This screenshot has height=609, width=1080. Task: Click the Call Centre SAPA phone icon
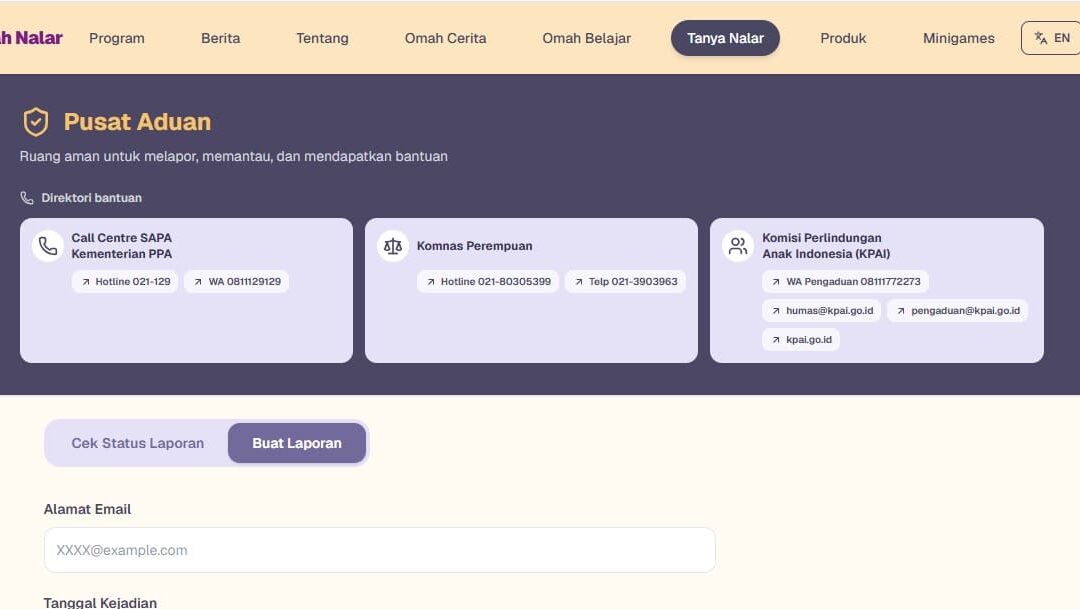click(48, 246)
